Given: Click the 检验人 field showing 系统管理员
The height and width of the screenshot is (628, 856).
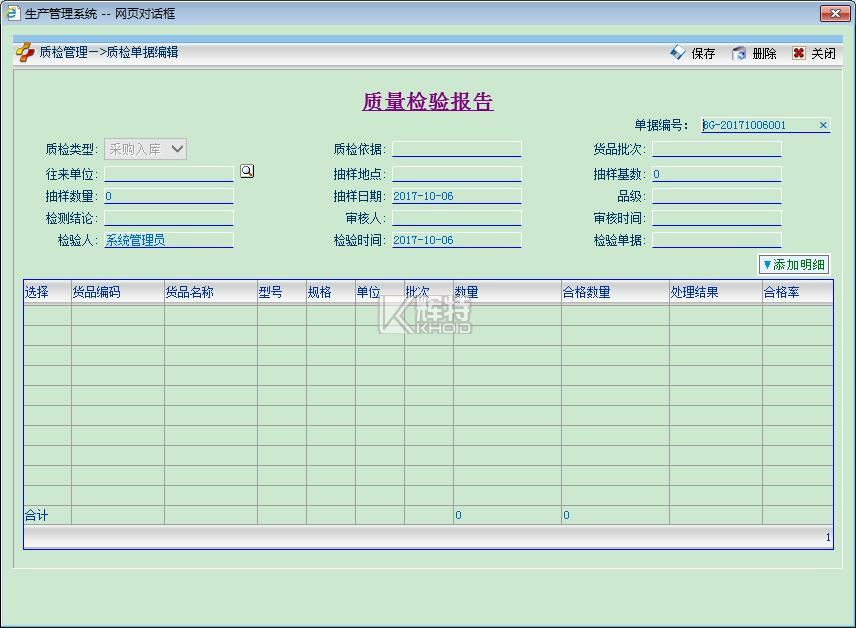Looking at the screenshot, I should pos(168,240).
